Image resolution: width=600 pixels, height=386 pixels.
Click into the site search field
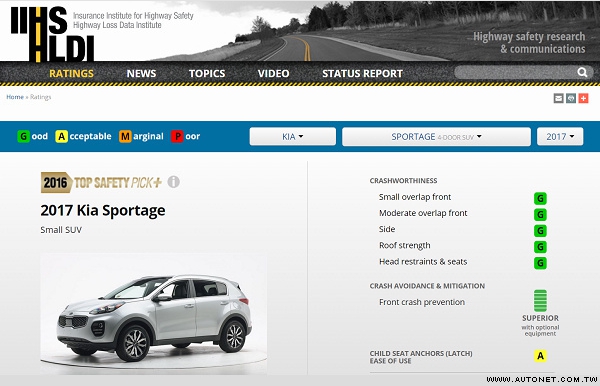515,72
